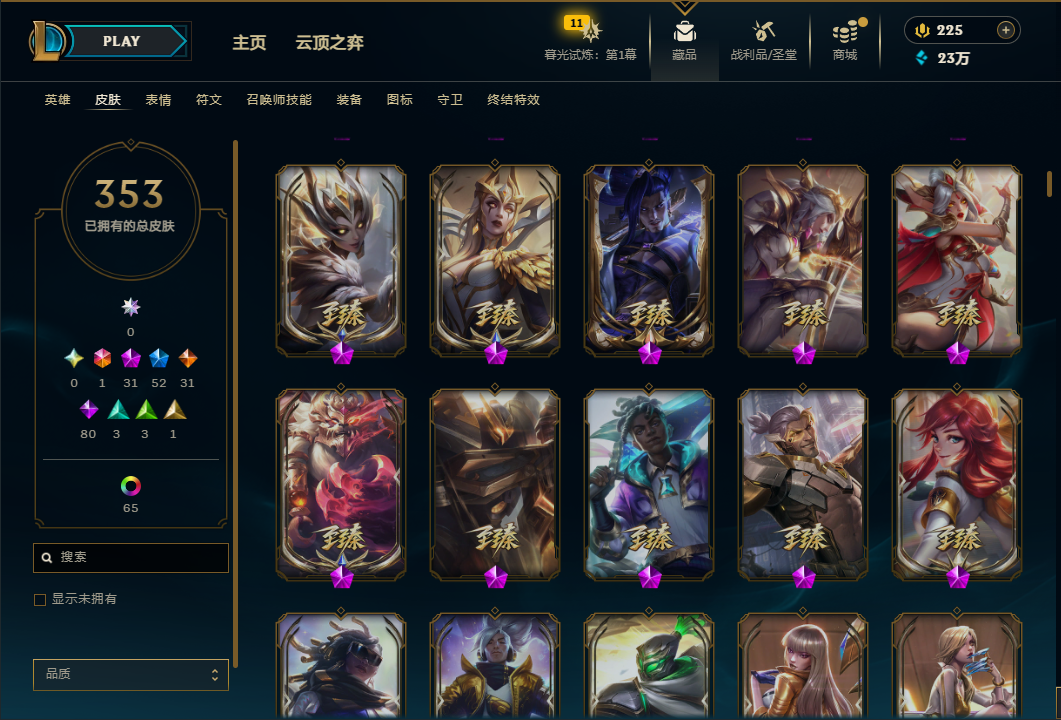Open the 藏品 collection briefcase icon
The height and width of the screenshot is (720, 1061).
click(684, 31)
